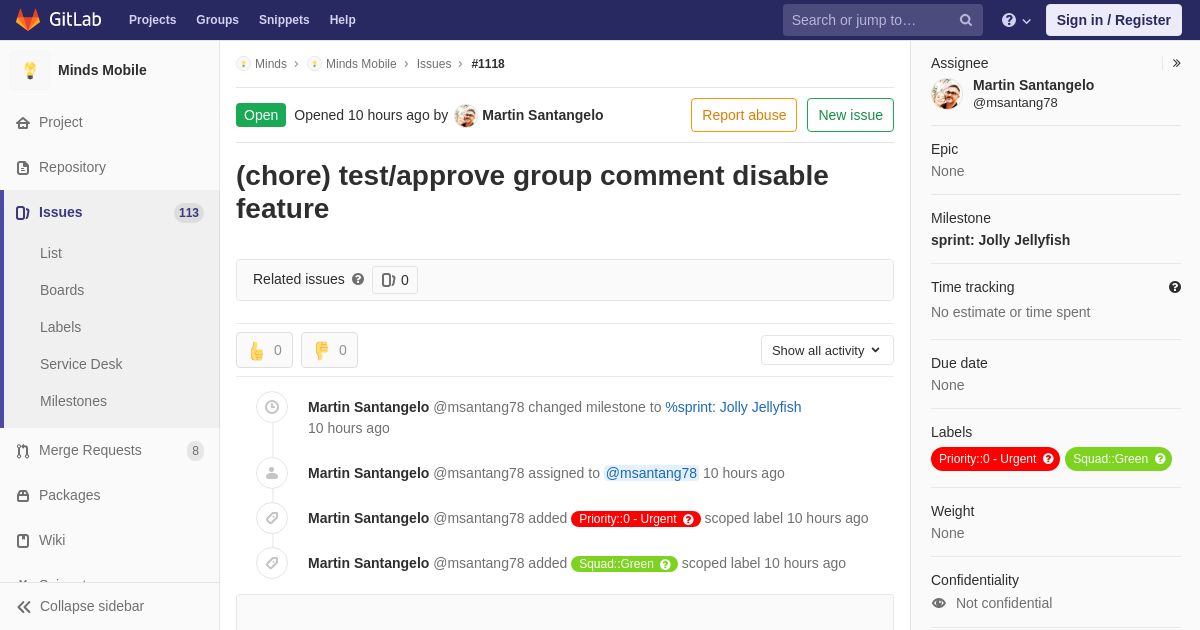Screen dimensions: 1200x630
Task: Collapse the right sidebar with double chevron
Action: [x=1176, y=63]
